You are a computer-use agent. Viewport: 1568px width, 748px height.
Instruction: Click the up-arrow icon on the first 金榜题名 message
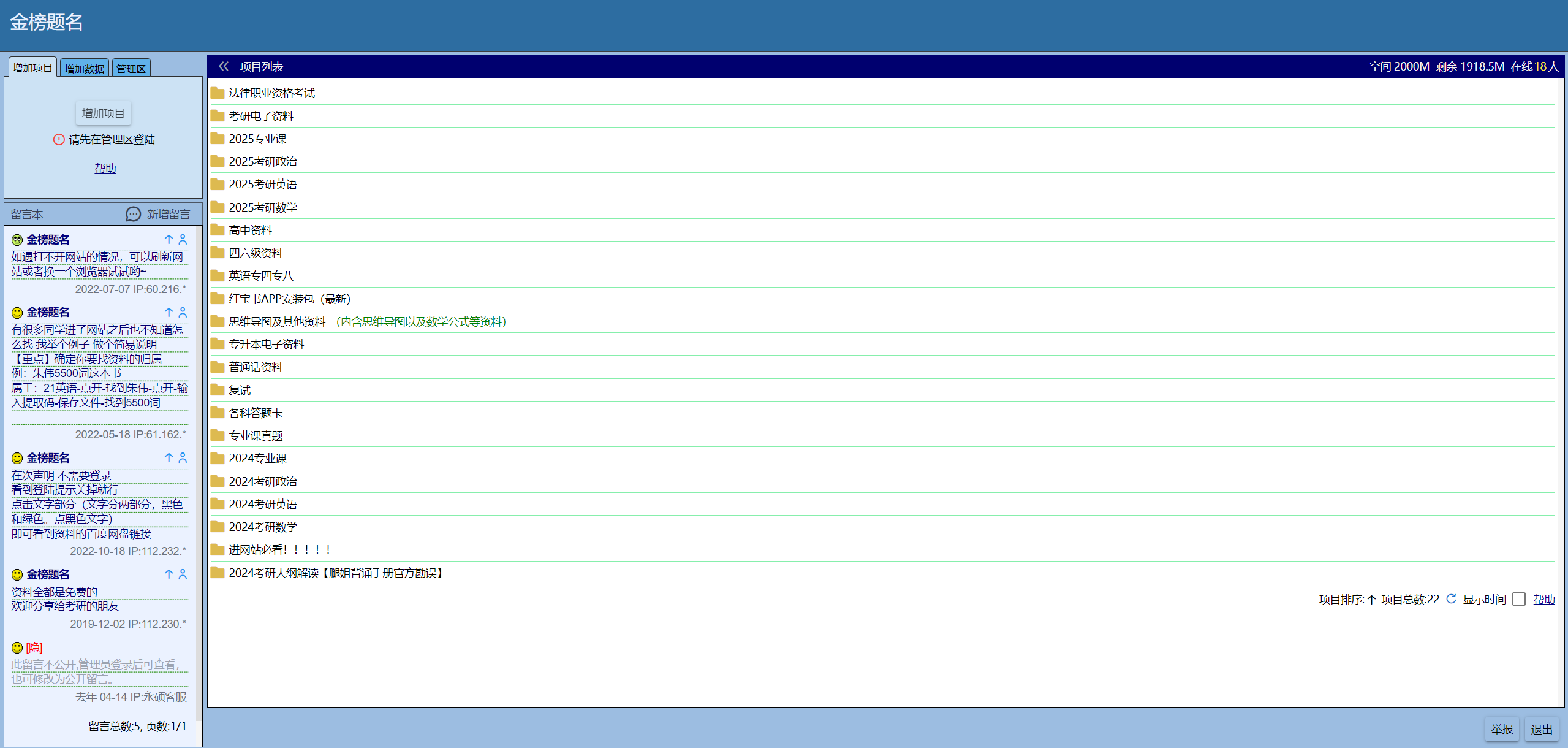coord(169,240)
